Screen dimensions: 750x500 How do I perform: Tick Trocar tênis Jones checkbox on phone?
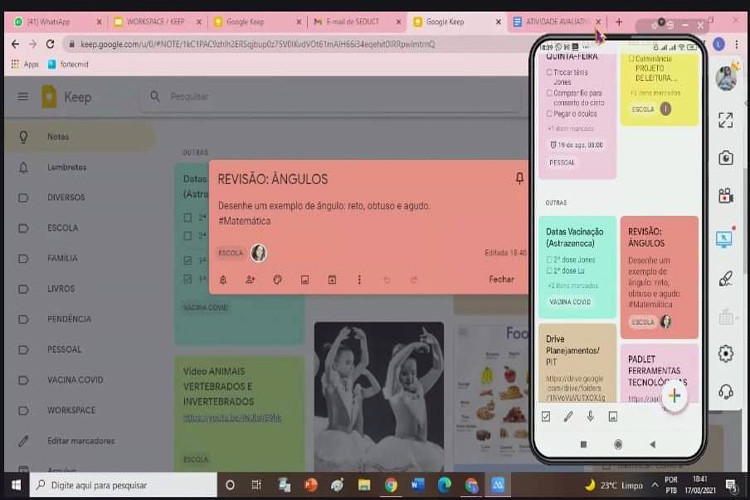[549, 73]
